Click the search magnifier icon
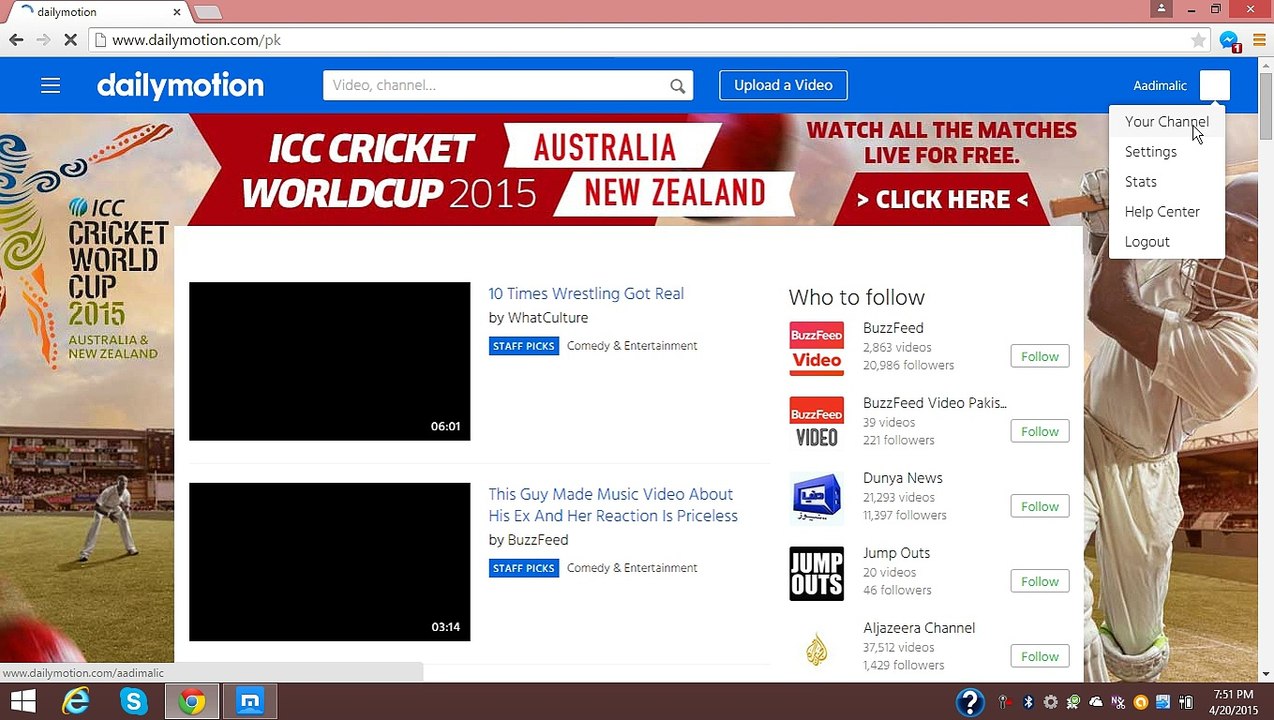Viewport: 1274px width, 720px height. coord(678,86)
